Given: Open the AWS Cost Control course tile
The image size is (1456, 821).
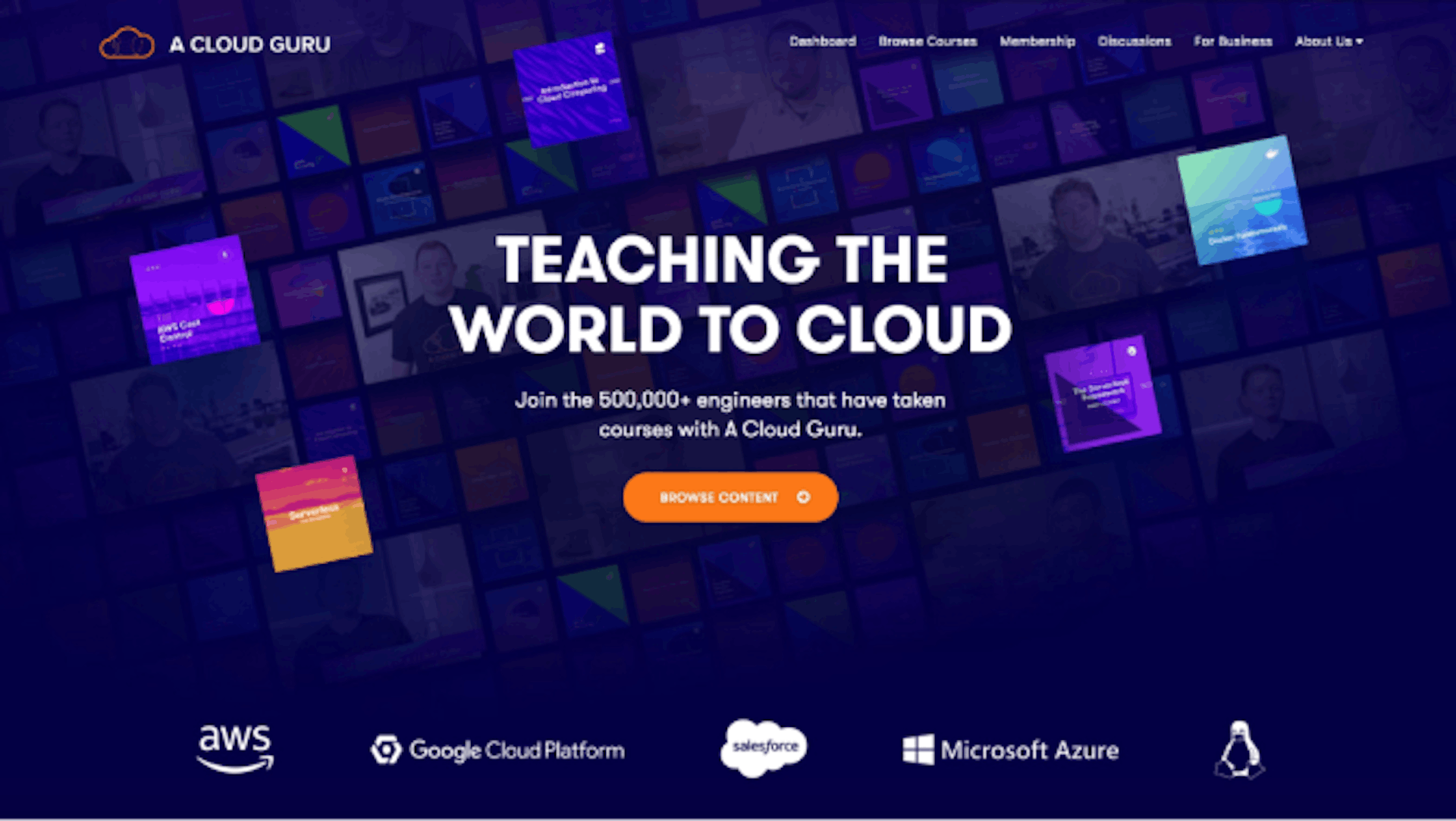Looking at the screenshot, I should point(195,300).
